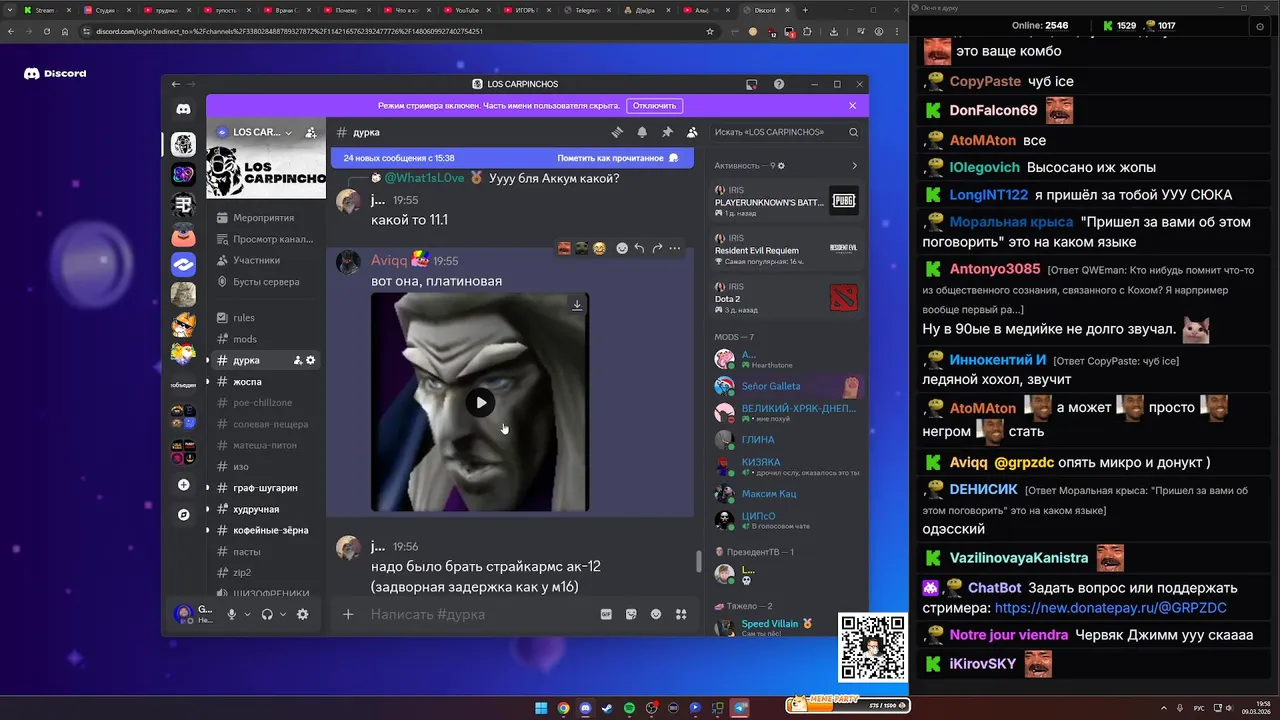Search in LOS CARPINCHOS search field
This screenshot has height=720, width=1280.
pyautogui.click(x=786, y=132)
